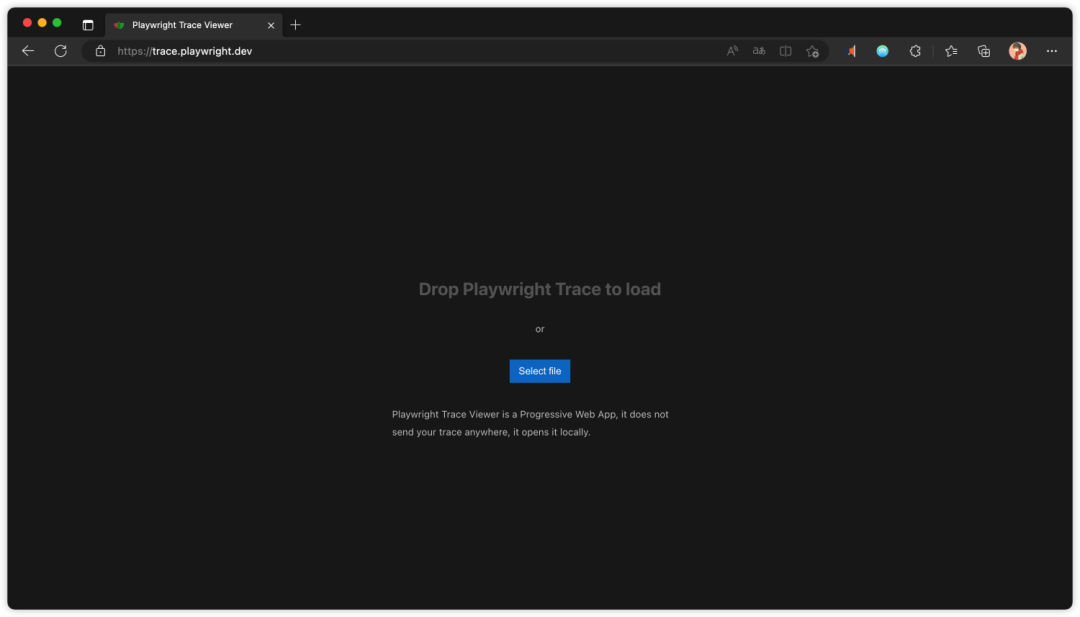Click the macOS green fullscreen window button

tap(57, 23)
